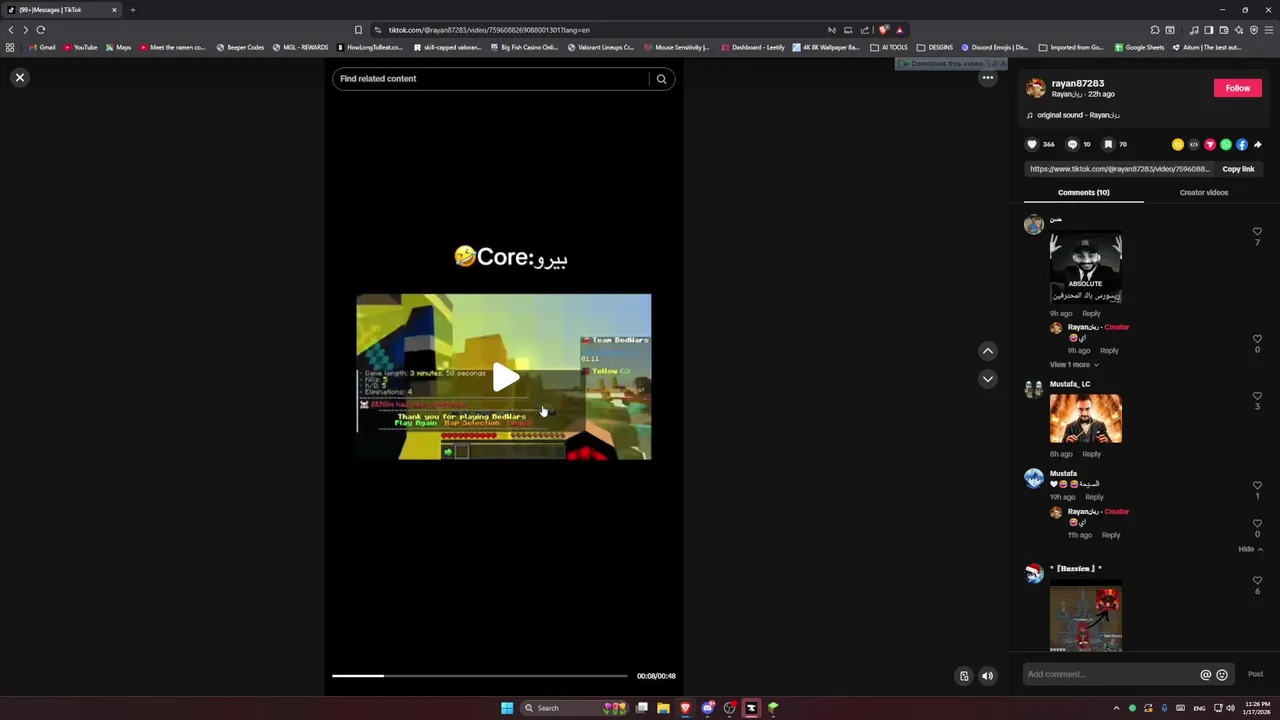Open the Gmail bookmark
The height and width of the screenshot is (720, 1280).
coord(42,47)
